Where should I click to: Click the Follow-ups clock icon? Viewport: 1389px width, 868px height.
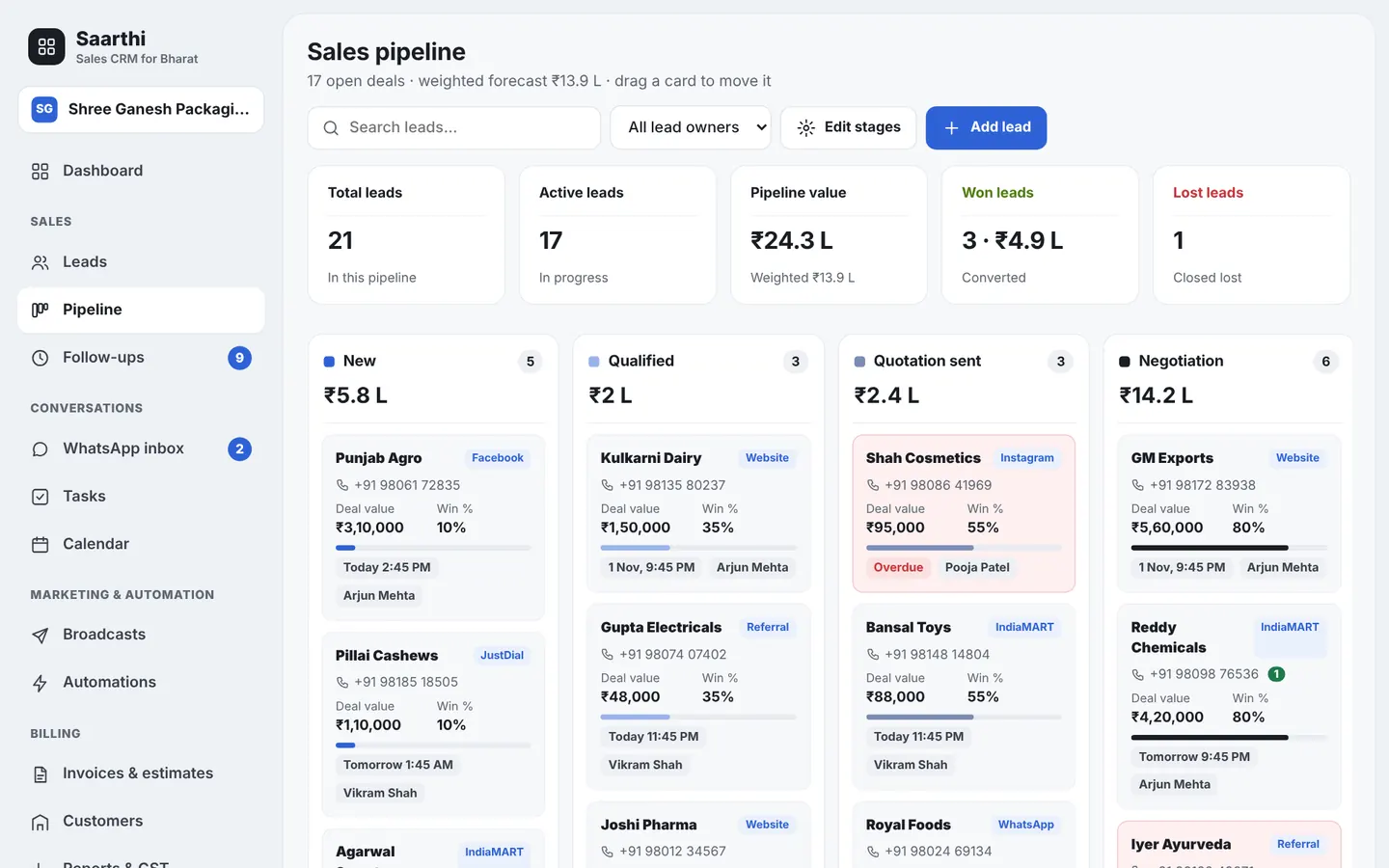[x=40, y=358]
